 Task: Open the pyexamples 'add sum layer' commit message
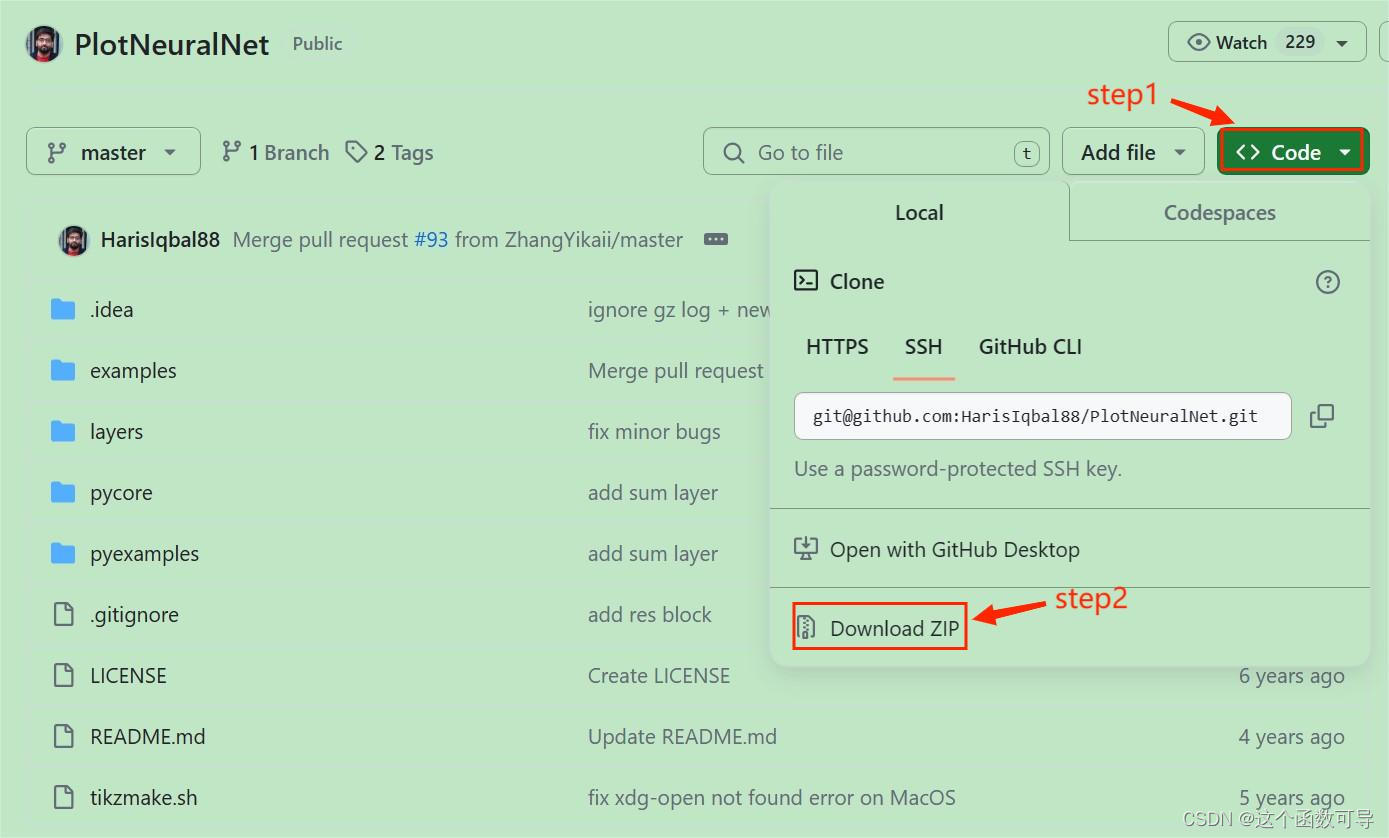[x=653, y=554]
